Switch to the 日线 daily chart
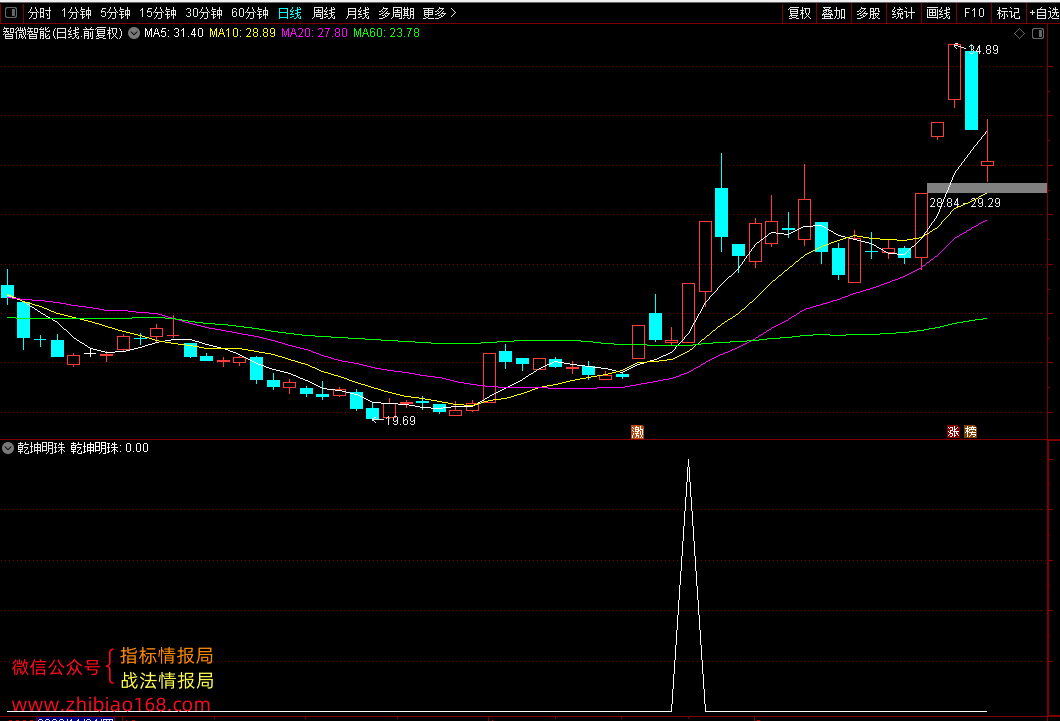This screenshot has height=721, width=1060. pyautogui.click(x=290, y=13)
